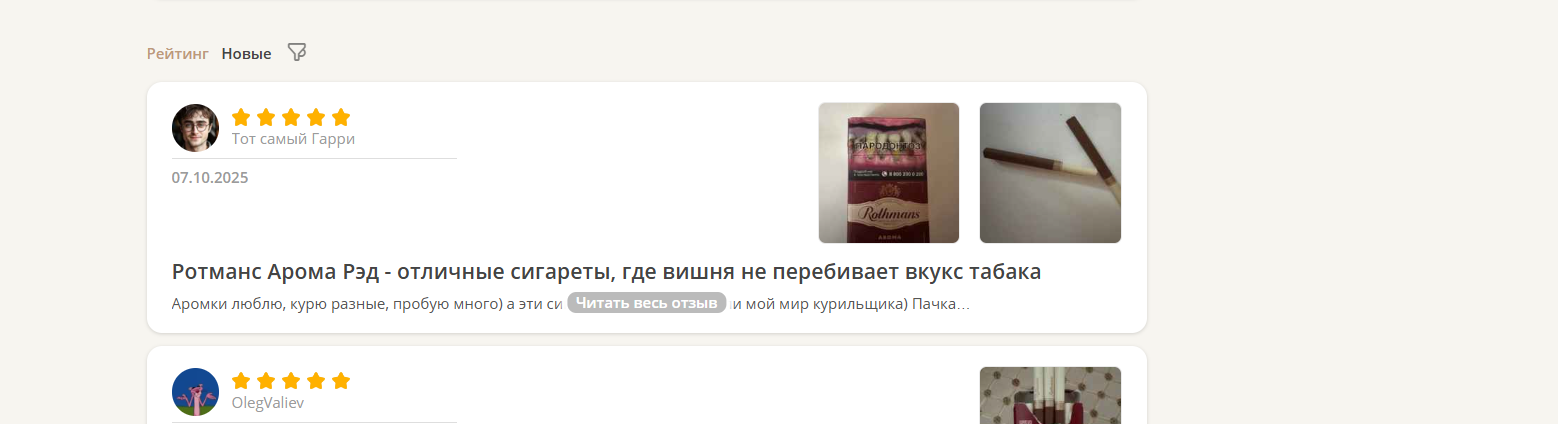Screen dimensions: 1558x424
Task: Click username Тот самый Гарри
Action: (293, 139)
